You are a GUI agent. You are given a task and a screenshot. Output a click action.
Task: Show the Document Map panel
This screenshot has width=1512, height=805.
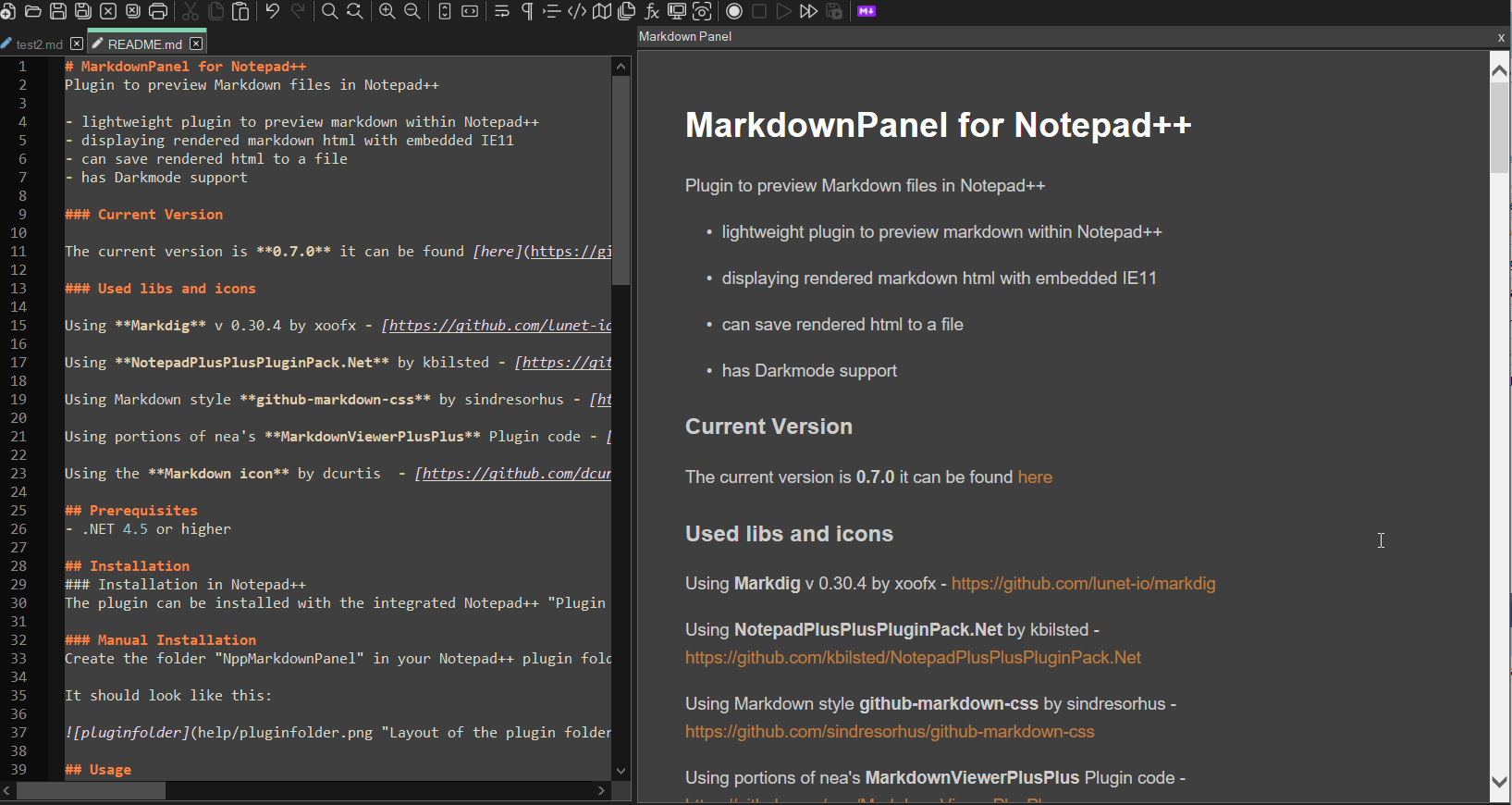602,11
